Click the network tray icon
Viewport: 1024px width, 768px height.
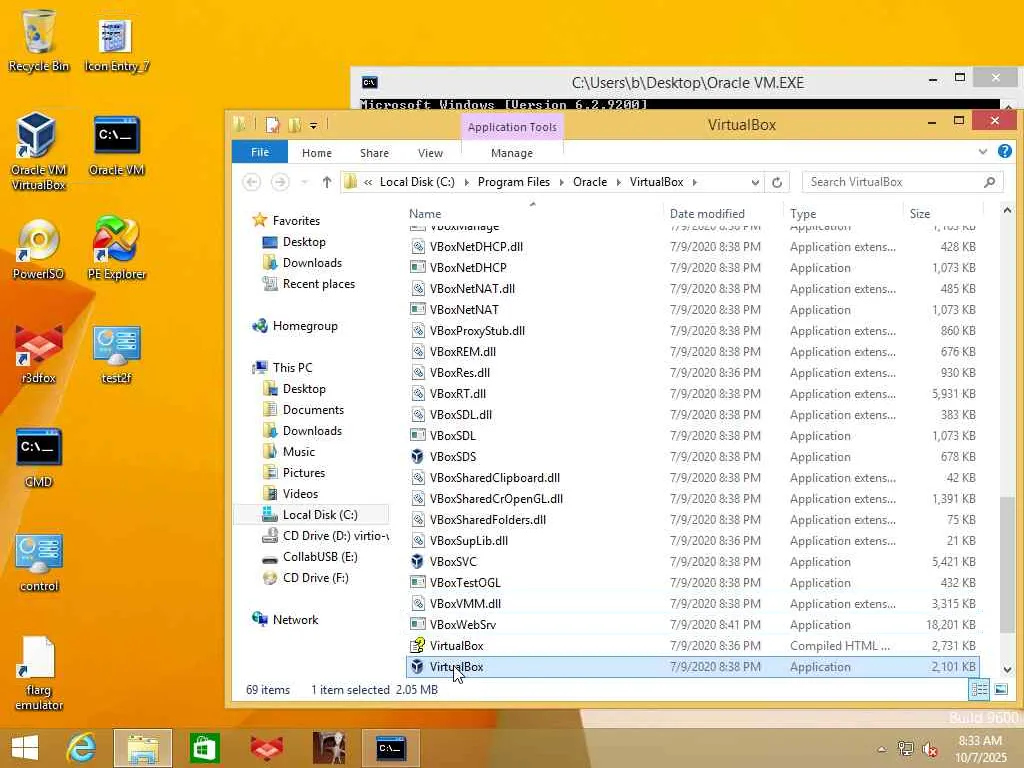pos(905,749)
